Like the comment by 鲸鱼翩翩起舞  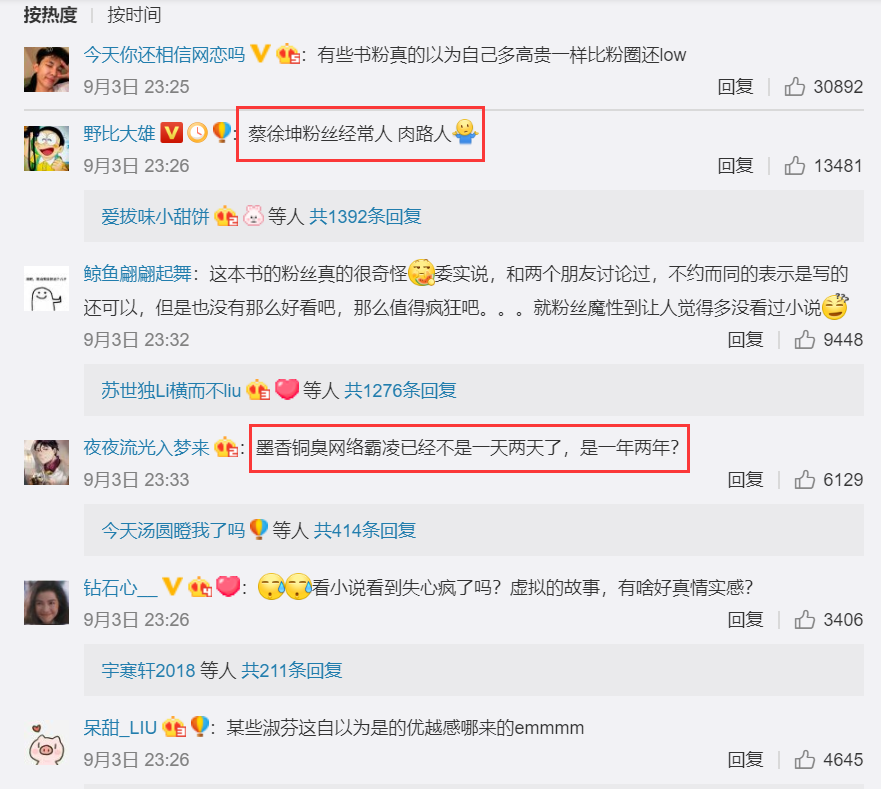(805, 339)
